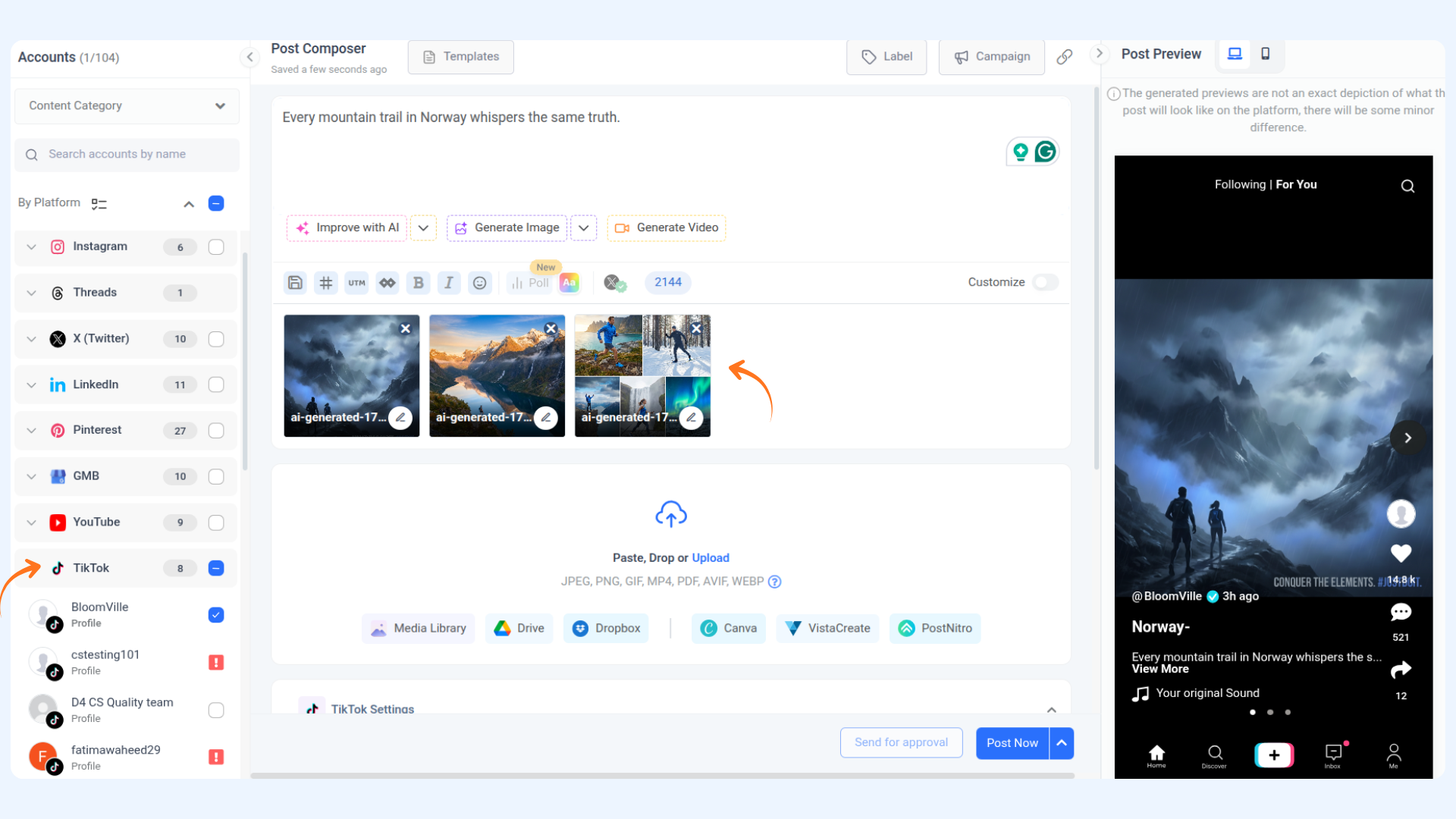Screen dimensions: 1456x819
Task: Uncheck the BloomVille TikTok account
Action: pyautogui.click(x=216, y=615)
